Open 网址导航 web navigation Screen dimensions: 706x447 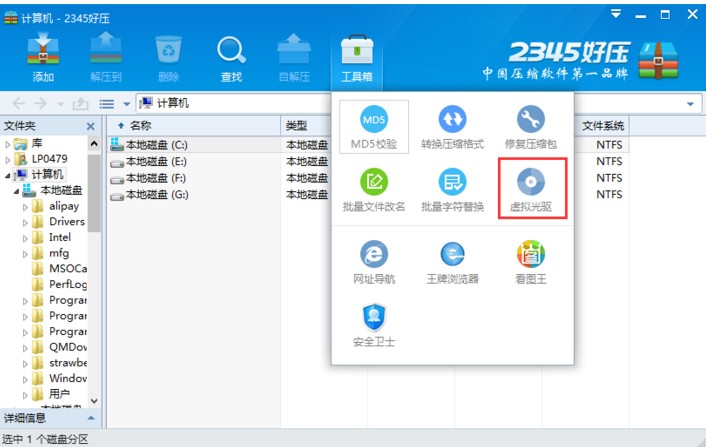point(374,262)
